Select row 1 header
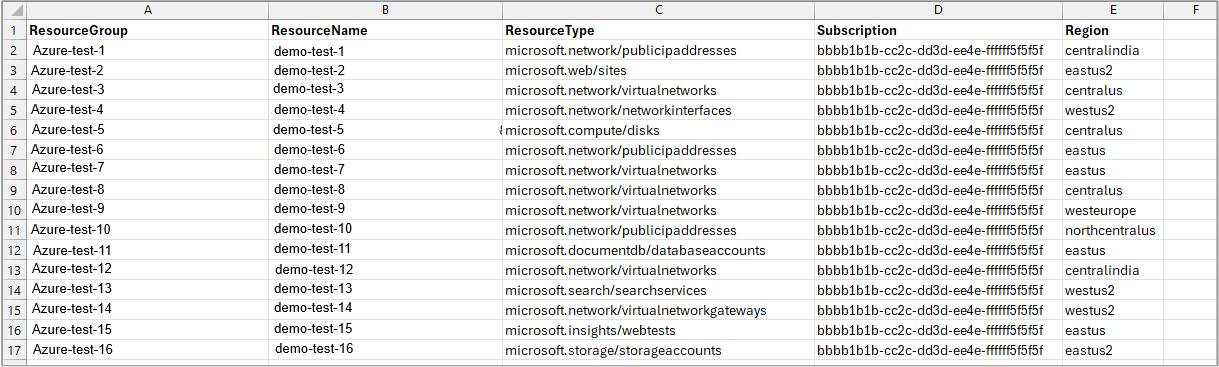This screenshot has height=367, width=1219. (x=14, y=30)
